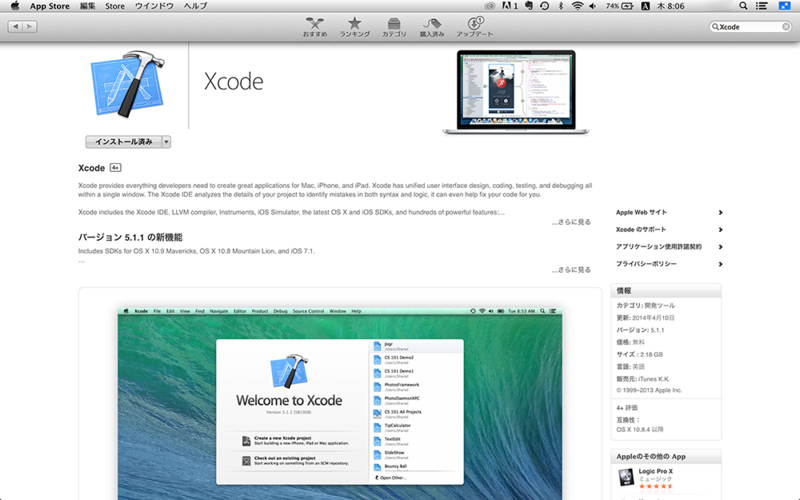This screenshot has height=500, width=800.
Task: Click the chevron next to Xcode のサポート
Action: (x=720, y=230)
